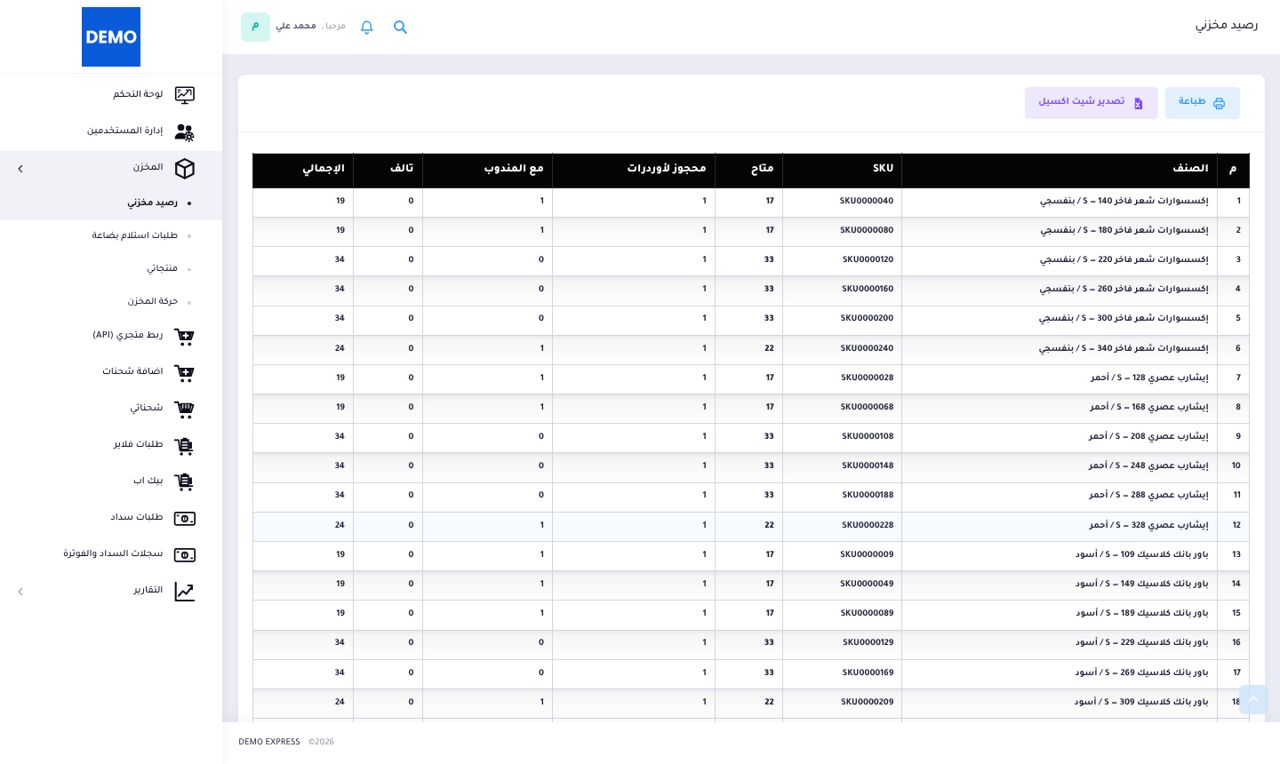Click the سجلات السداد والفوترة icon
Viewport: 1280px width, 764px height.
(x=184, y=555)
